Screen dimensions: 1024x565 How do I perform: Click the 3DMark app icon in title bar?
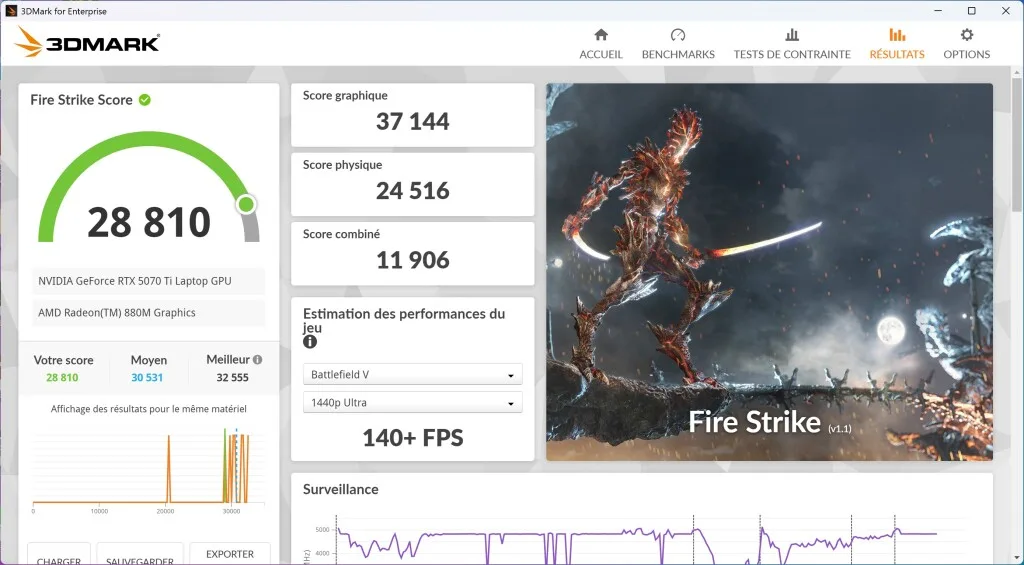click(x=11, y=11)
